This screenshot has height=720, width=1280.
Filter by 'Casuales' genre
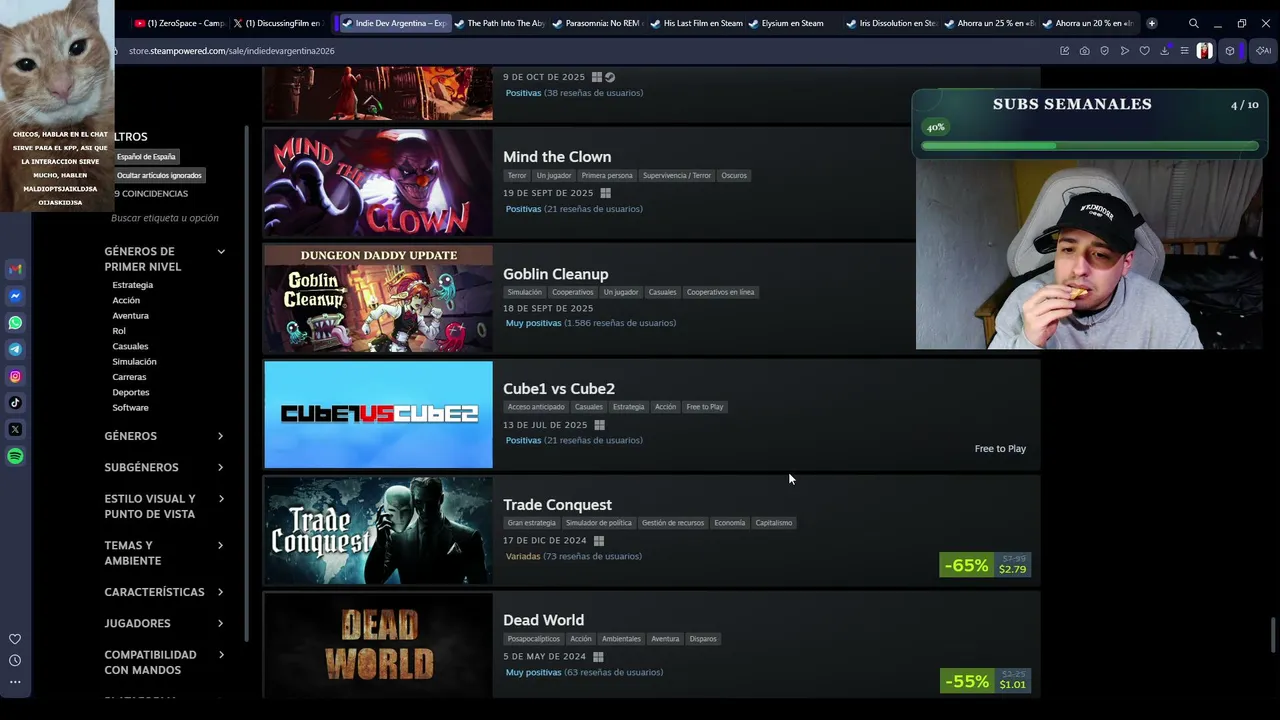[130, 346]
